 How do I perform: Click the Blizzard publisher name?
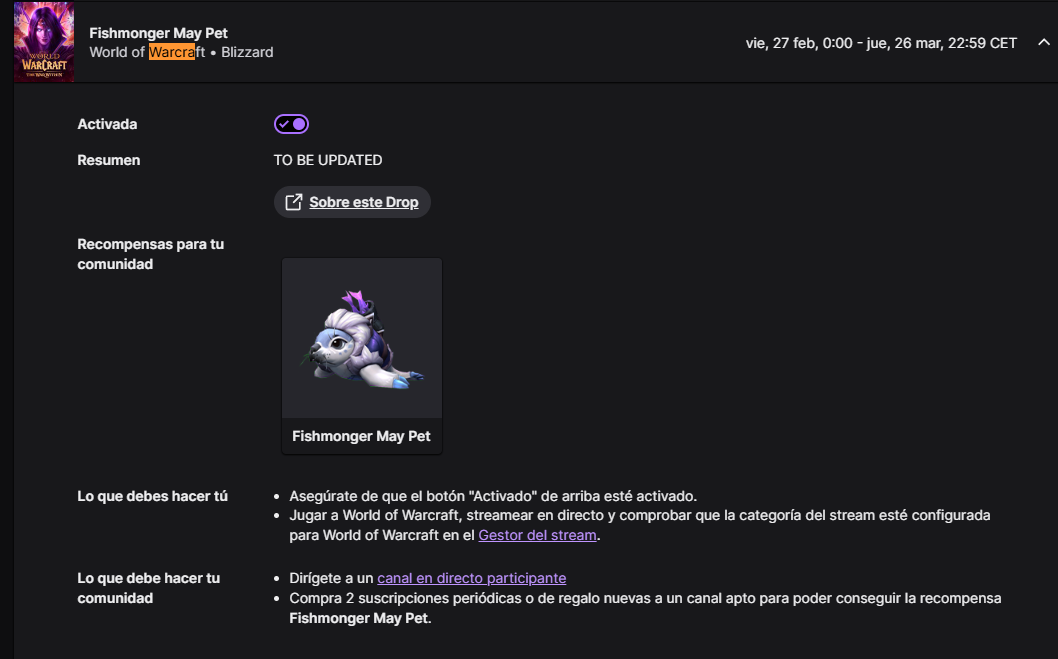pos(247,52)
